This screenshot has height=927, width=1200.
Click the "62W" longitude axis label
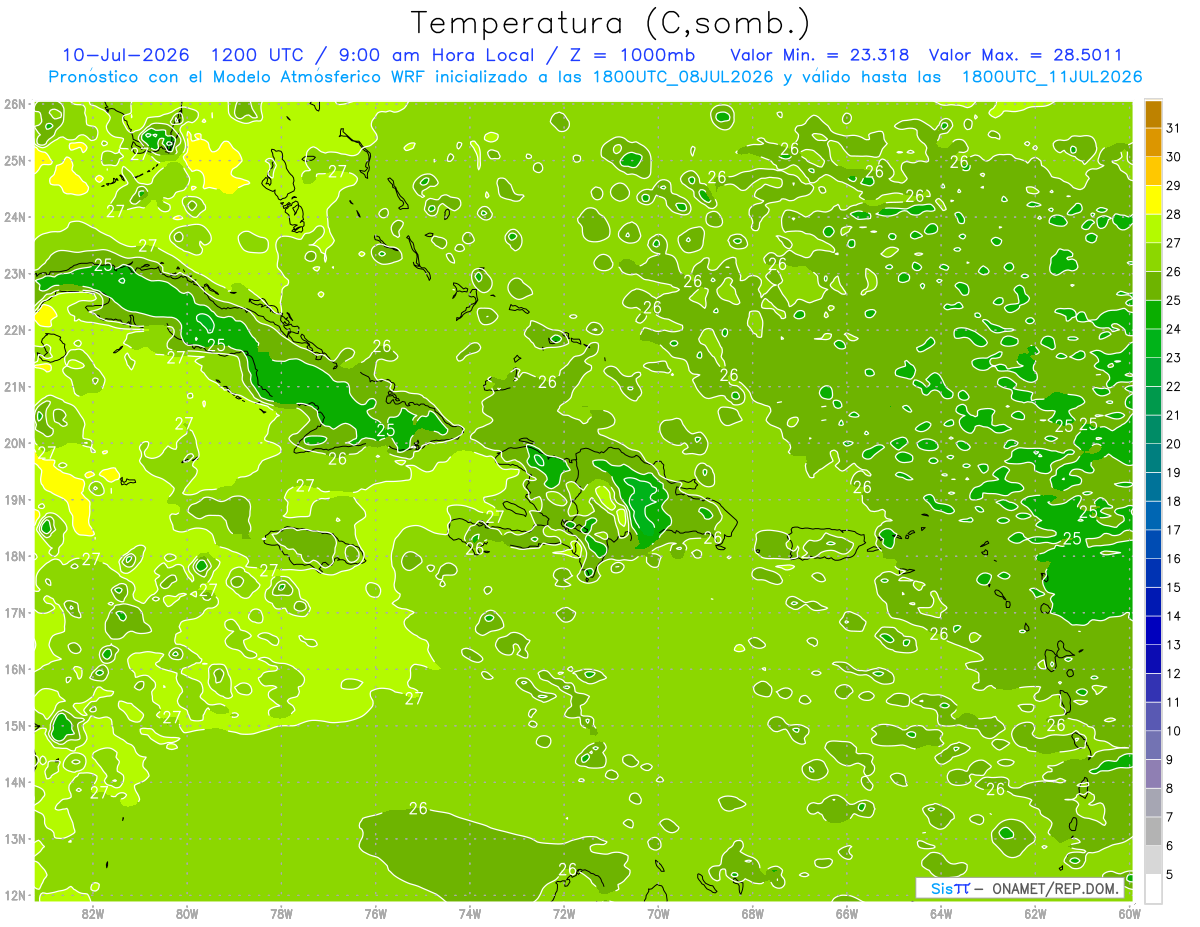point(1035,914)
